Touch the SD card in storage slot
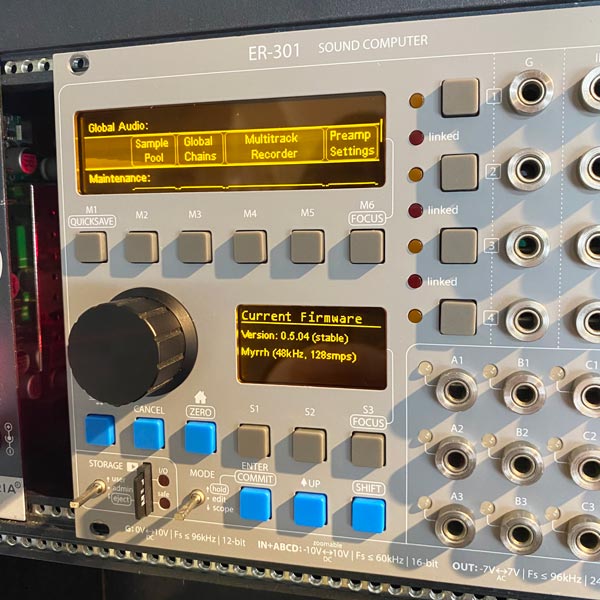The height and width of the screenshot is (600, 600). tap(144, 491)
